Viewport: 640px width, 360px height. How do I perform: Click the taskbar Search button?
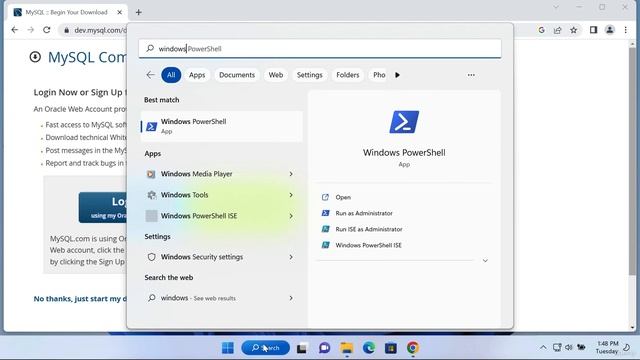[x=265, y=348]
